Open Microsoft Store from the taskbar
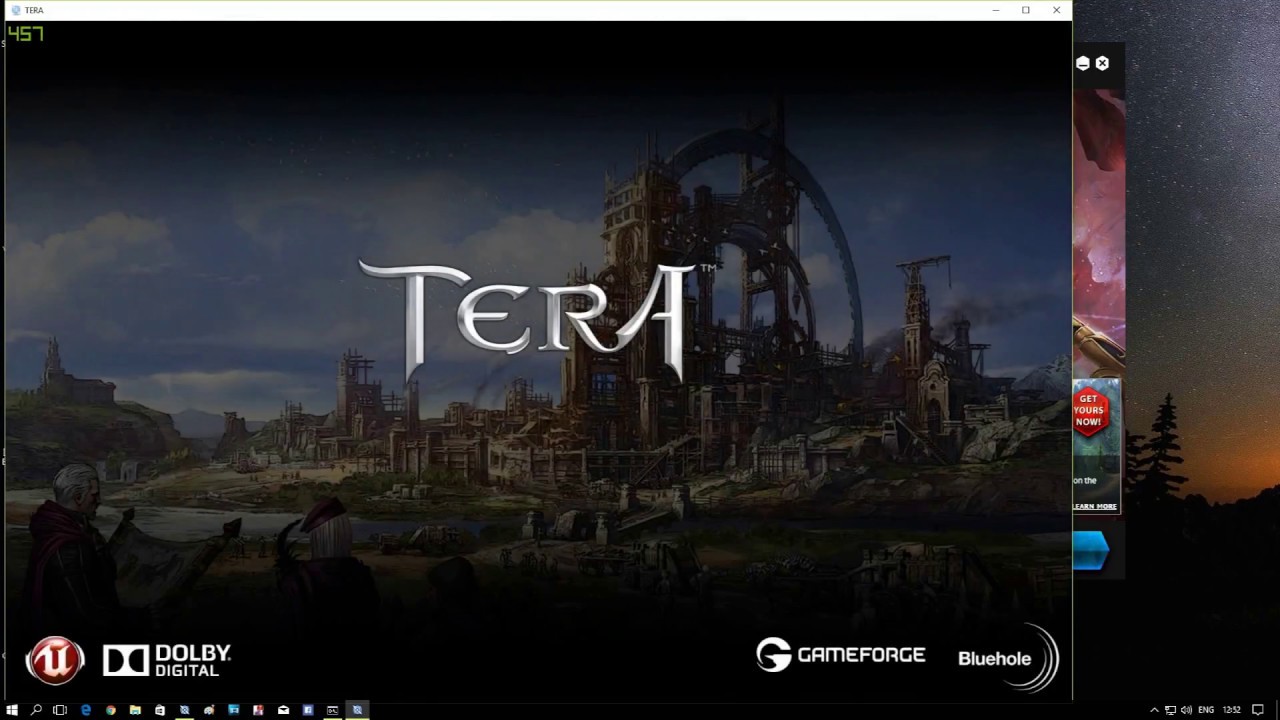The image size is (1280, 720). pyautogui.click(x=160, y=710)
